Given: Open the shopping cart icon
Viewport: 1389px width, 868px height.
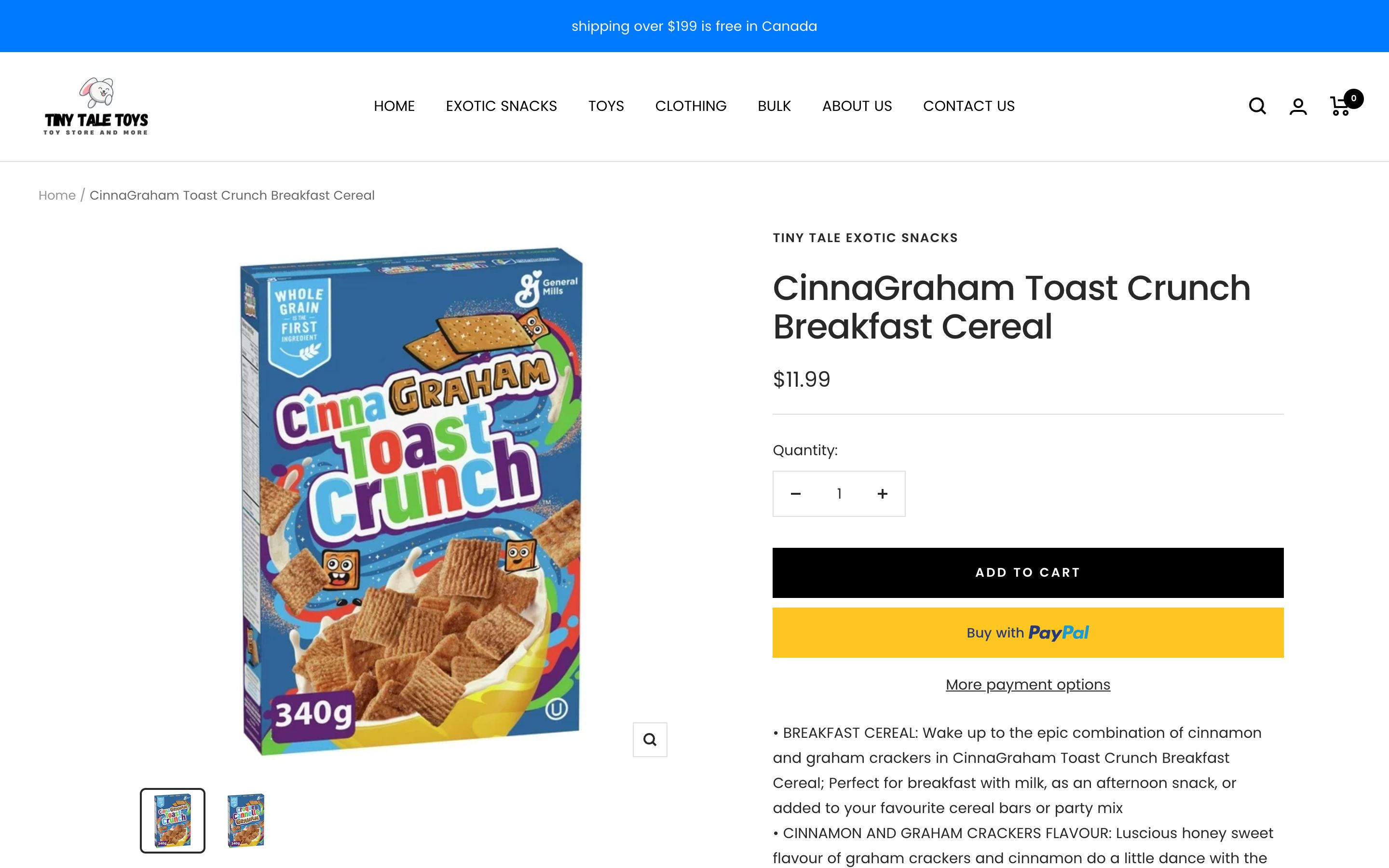Looking at the screenshot, I should click(x=1341, y=106).
